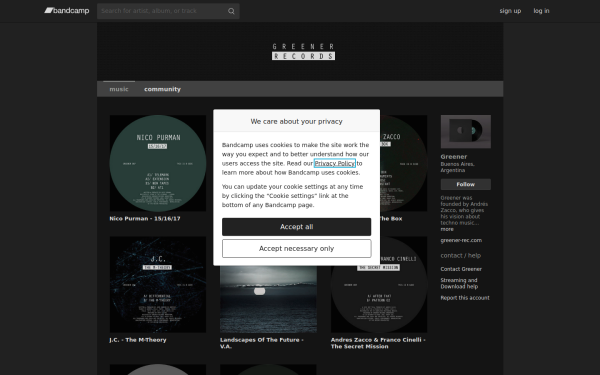Image resolution: width=600 pixels, height=375 pixels.
Task: Open the log in link
Action: [541, 11]
